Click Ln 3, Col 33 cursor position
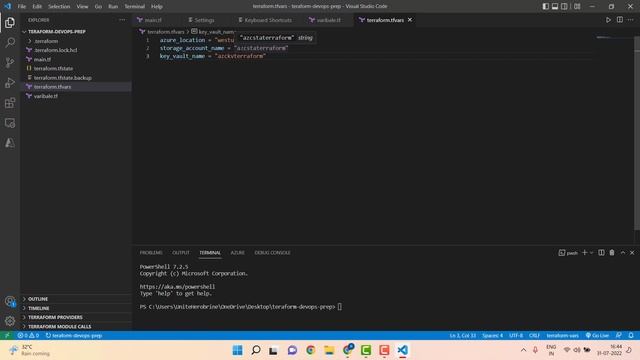The height and width of the screenshot is (360, 640). [x=462, y=336]
